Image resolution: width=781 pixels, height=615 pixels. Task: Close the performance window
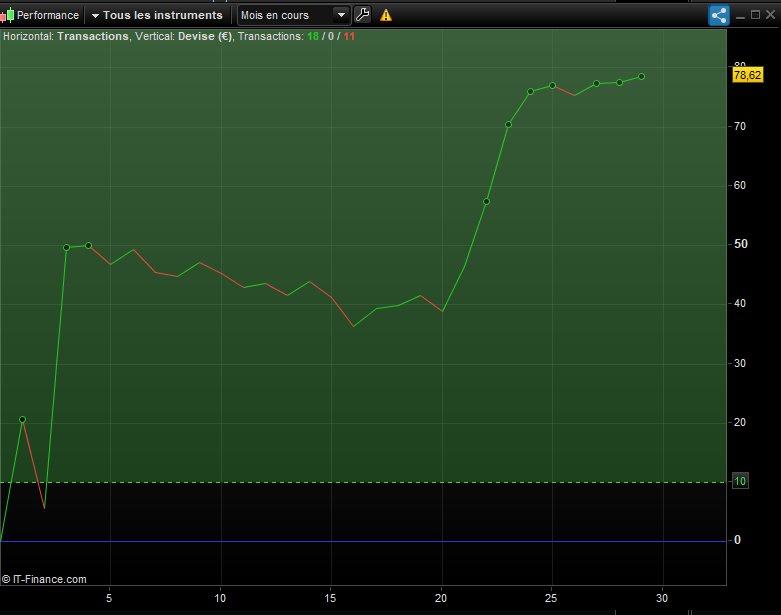point(770,15)
